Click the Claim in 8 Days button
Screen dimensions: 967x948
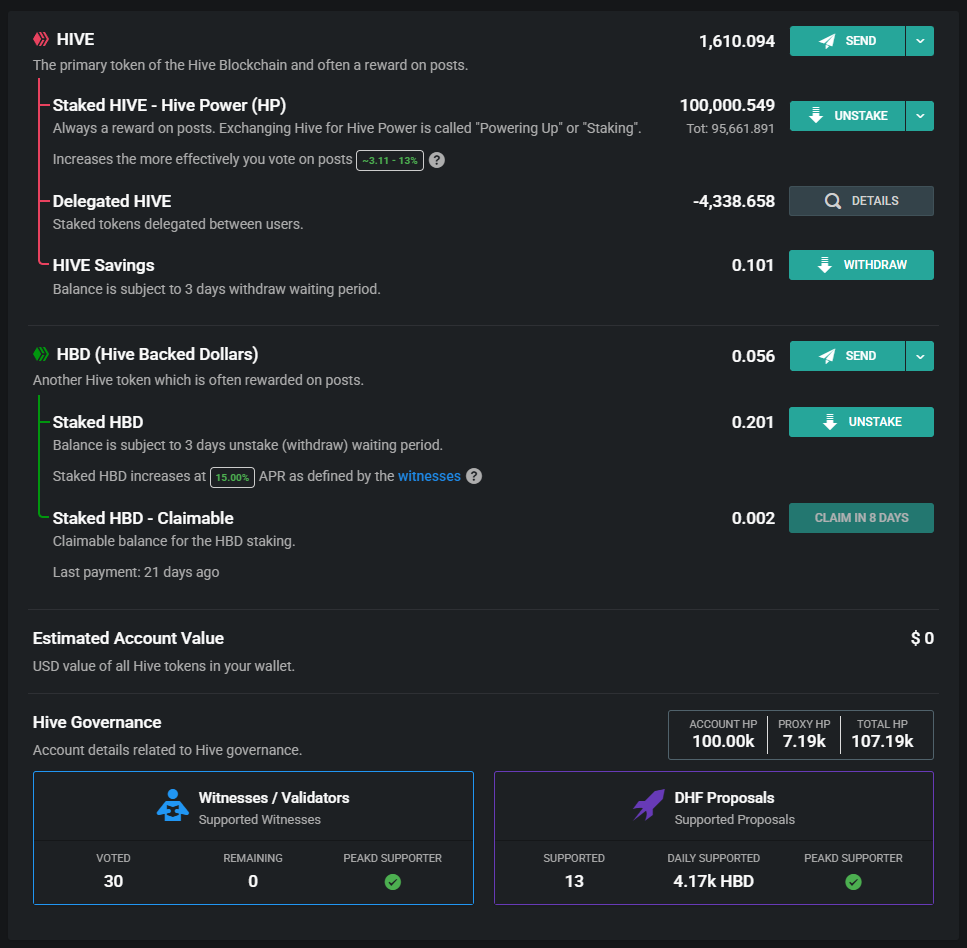[861, 518]
